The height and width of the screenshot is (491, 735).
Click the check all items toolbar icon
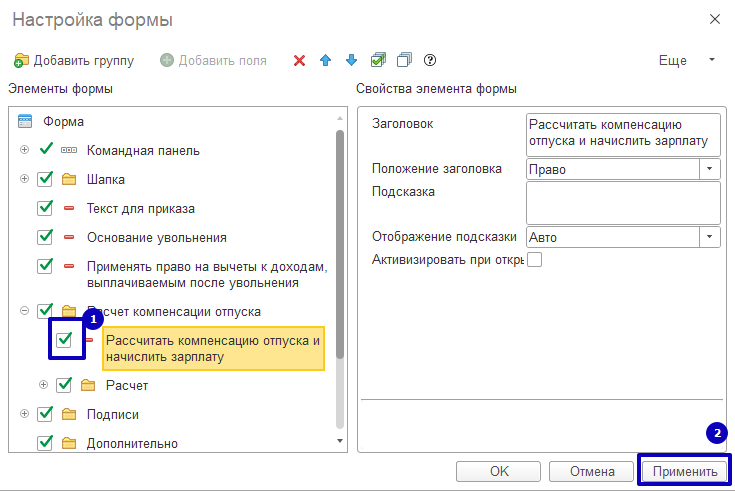(x=378, y=60)
